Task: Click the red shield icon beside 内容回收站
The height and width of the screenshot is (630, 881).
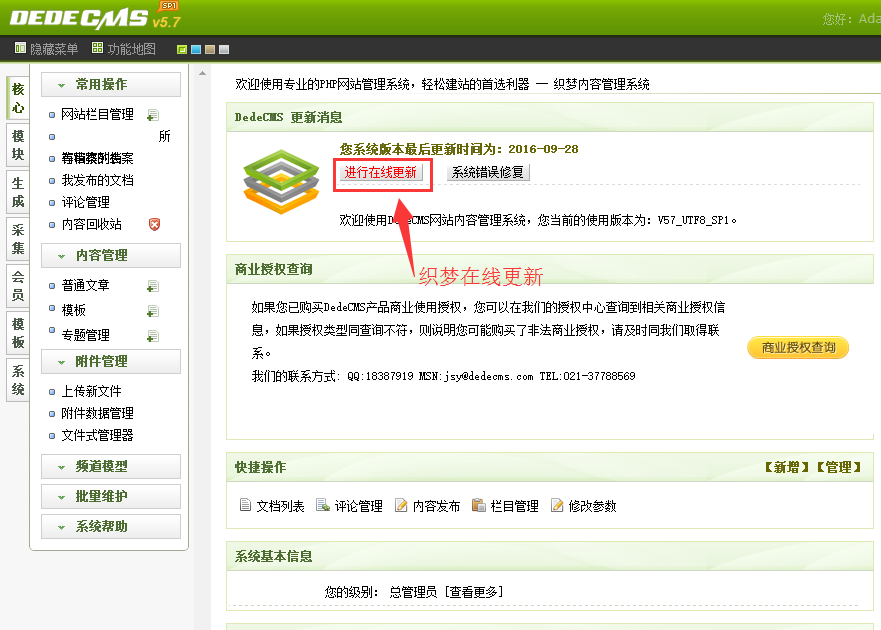Action: point(154,224)
